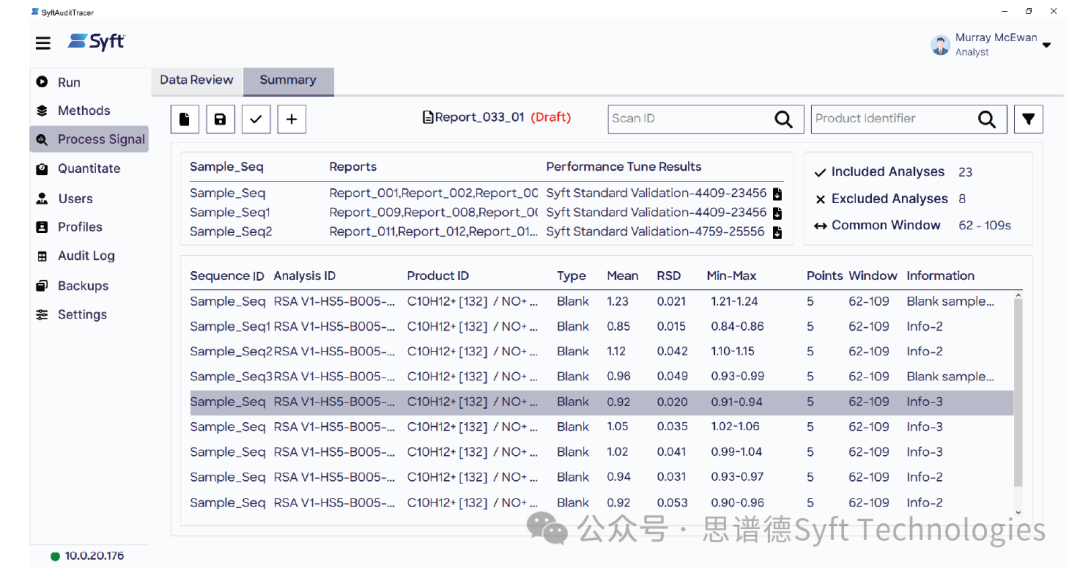
Task: Select the Sample_Seq1 row in the reports table
Action: pyautogui.click(x=486, y=213)
